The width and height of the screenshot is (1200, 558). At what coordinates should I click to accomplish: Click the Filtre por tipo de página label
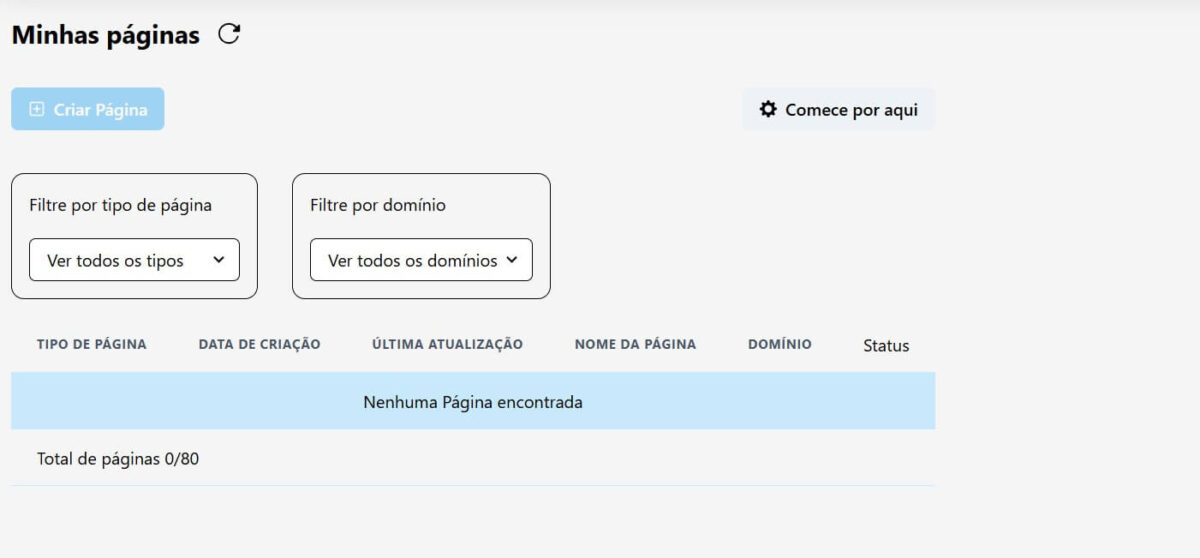coord(121,205)
